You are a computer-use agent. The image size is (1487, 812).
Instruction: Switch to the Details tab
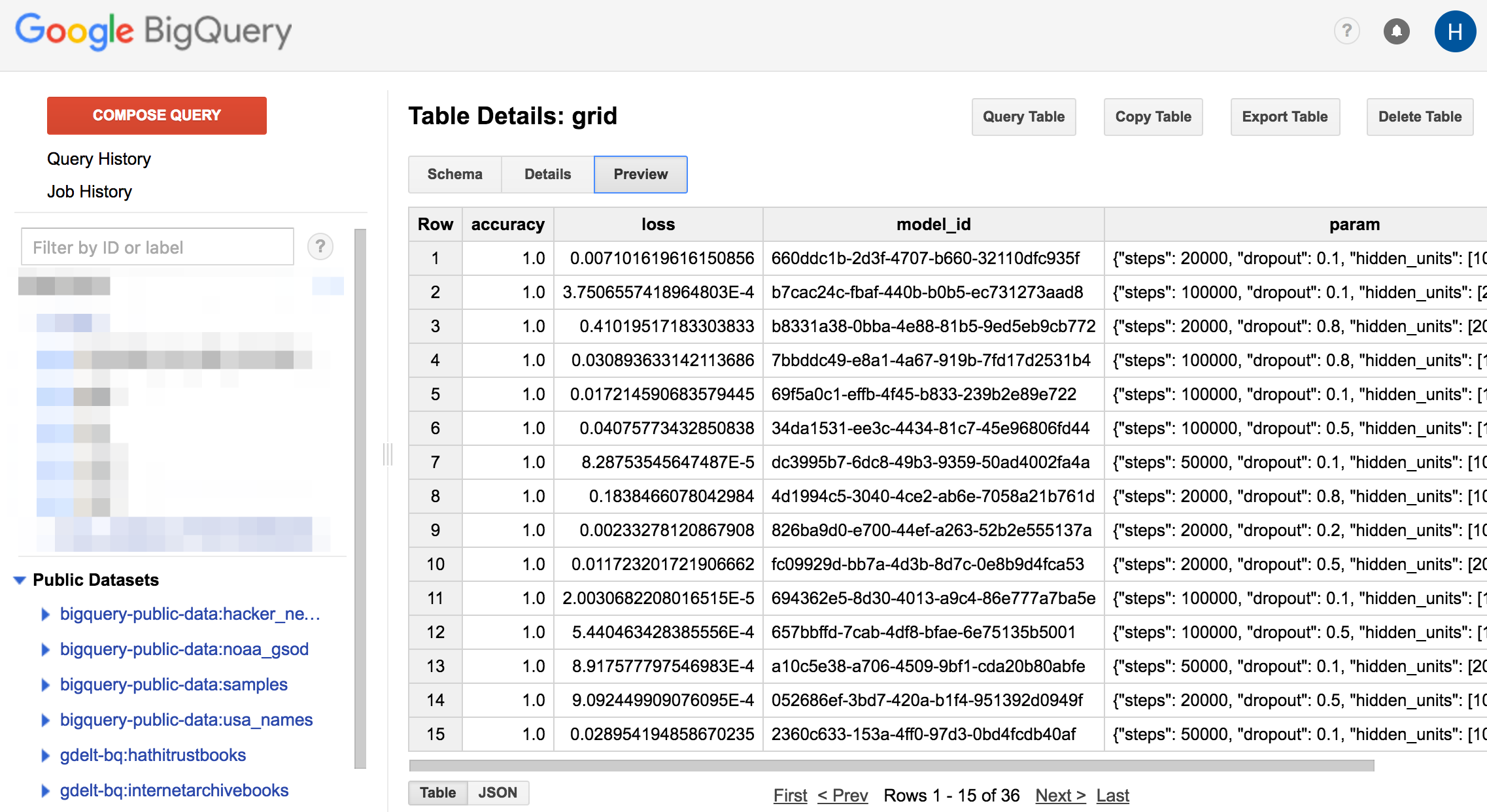[x=548, y=174]
